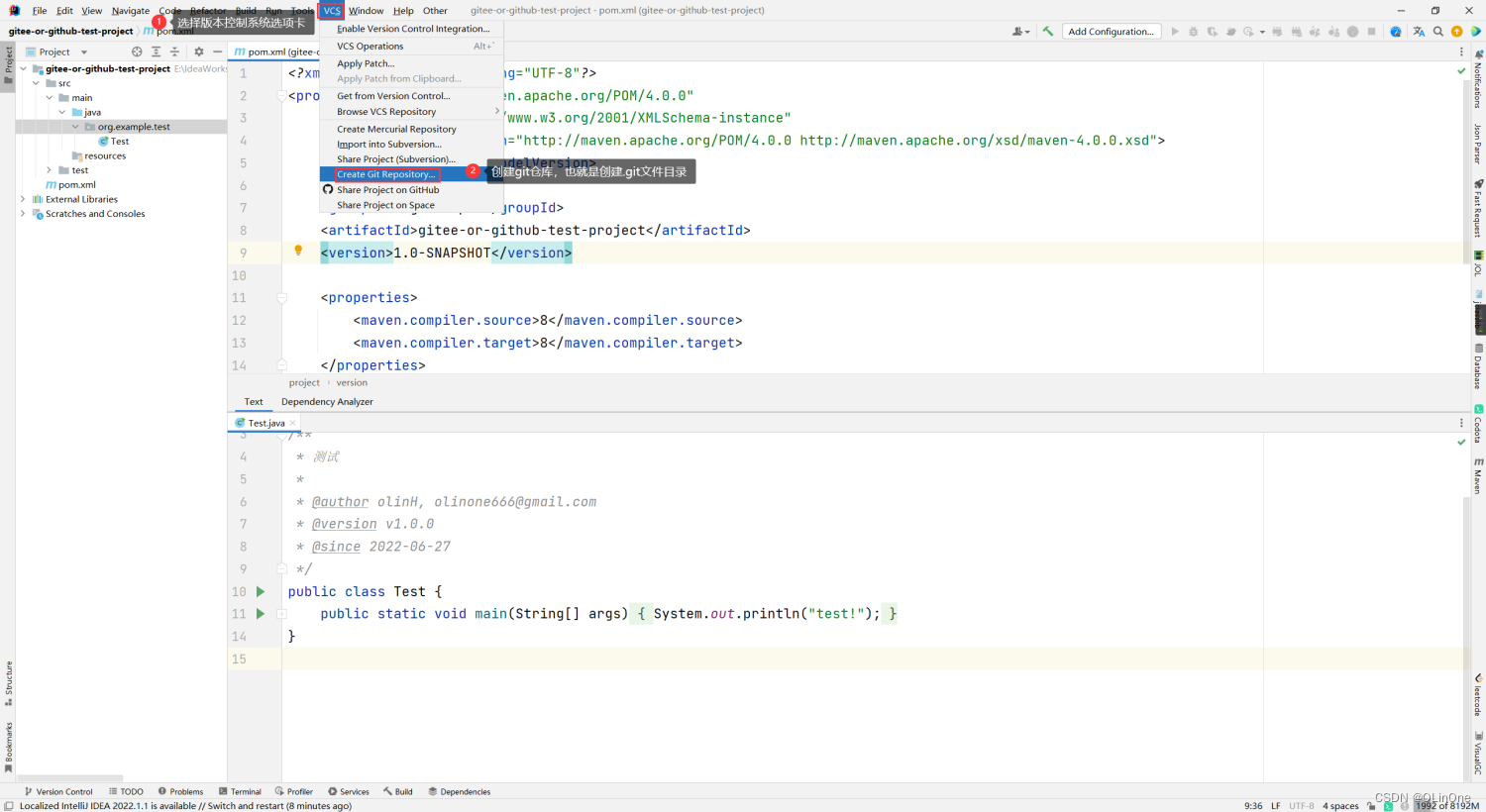Click the memory usage indicator
Image resolution: width=1486 pixels, height=812 pixels.
tap(1446, 806)
